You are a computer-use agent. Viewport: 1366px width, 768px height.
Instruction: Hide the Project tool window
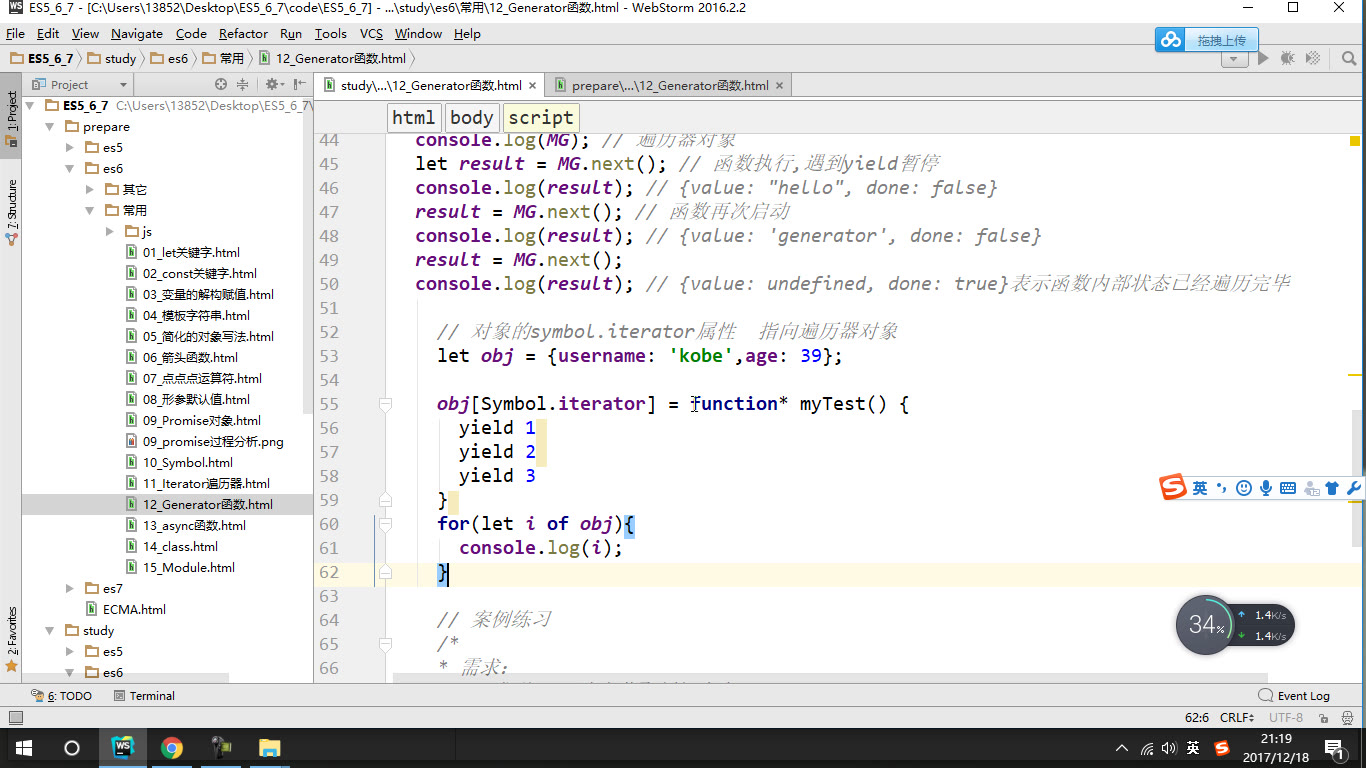click(298, 85)
